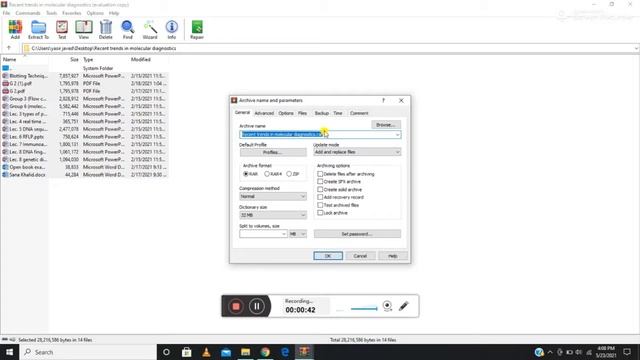Open the MB units dropdown

298,234
